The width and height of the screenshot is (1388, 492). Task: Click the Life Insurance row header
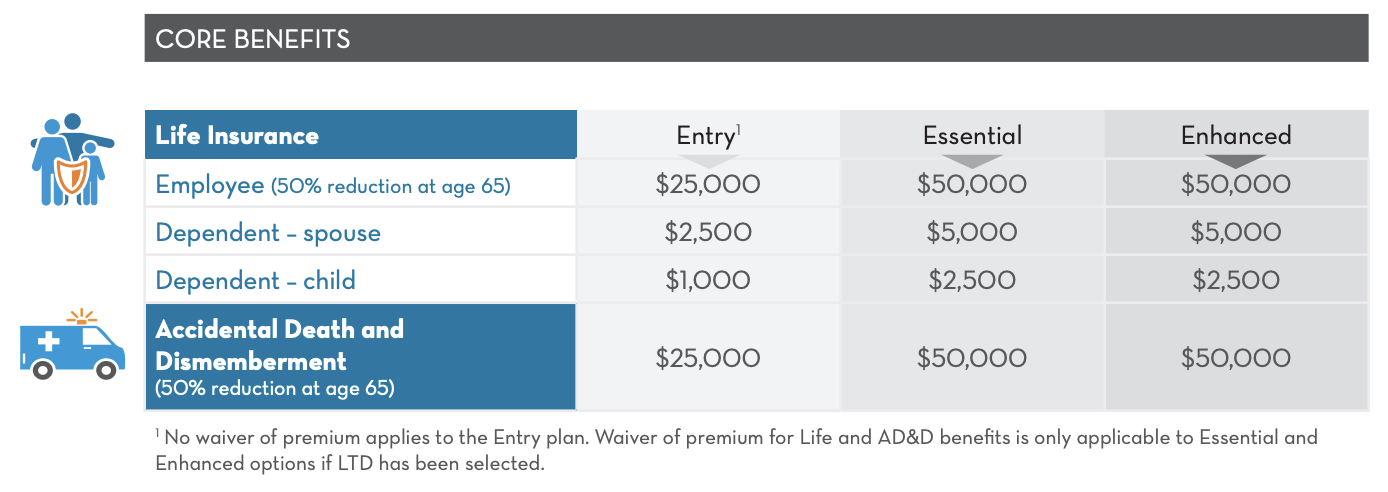click(237, 135)
